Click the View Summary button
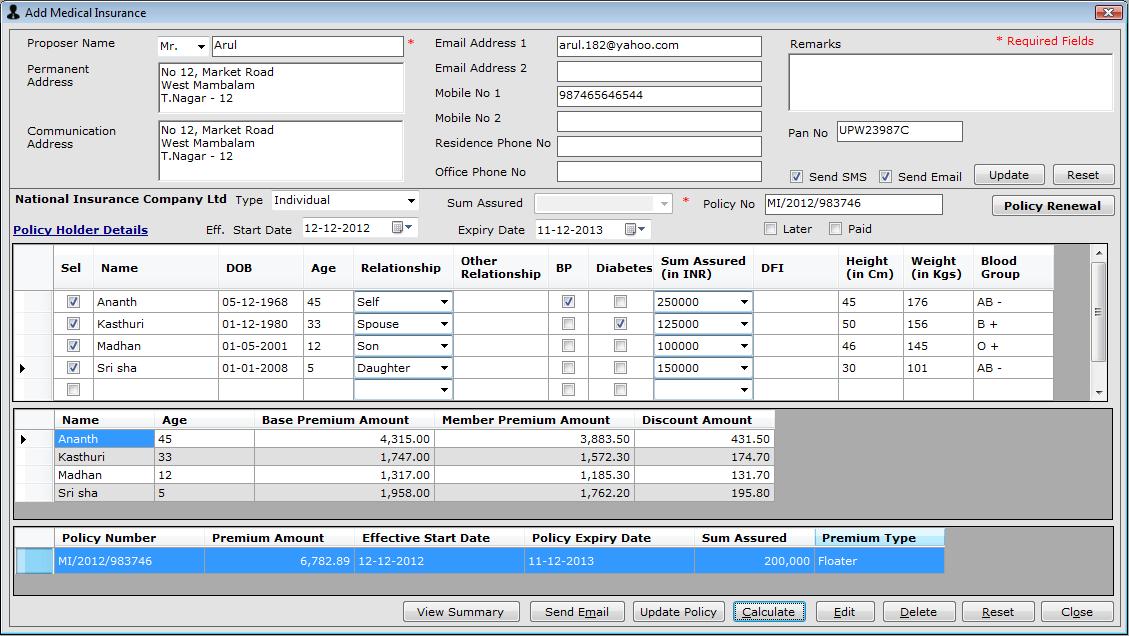The height and width of the screenshot is (636, 1129). pyautogui.click(x=460, y=612)
